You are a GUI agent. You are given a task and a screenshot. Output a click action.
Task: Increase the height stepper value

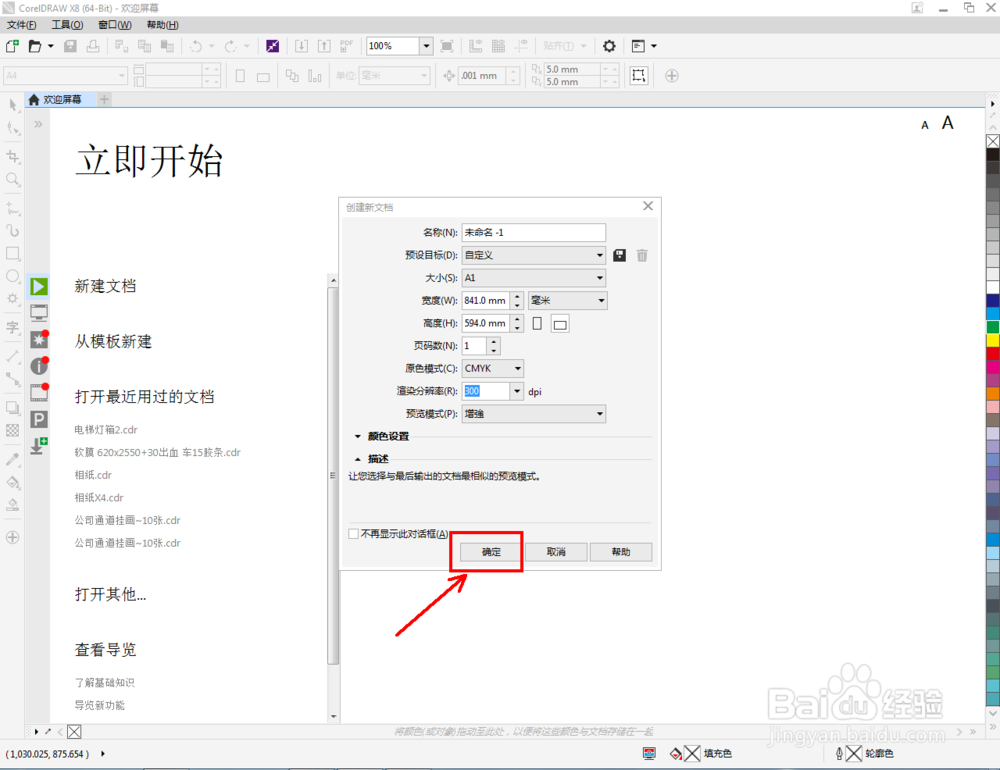click(x=517, y=319)
